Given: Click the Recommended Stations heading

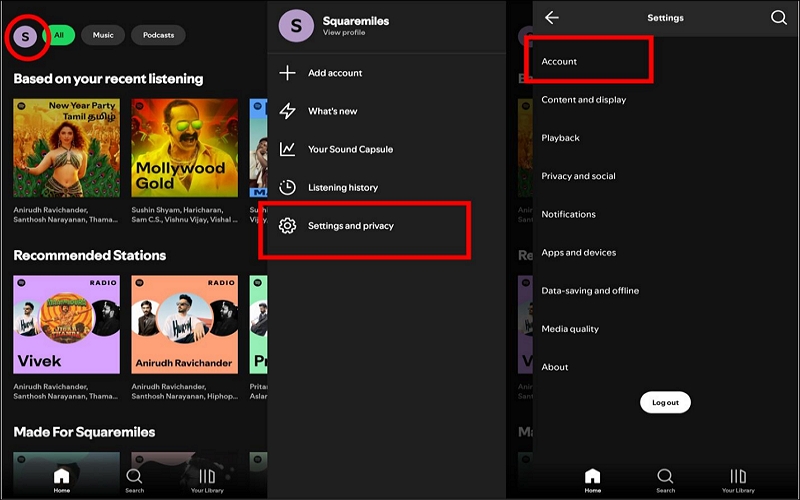Looking at the screenshot, I should [x=90, y=255].
